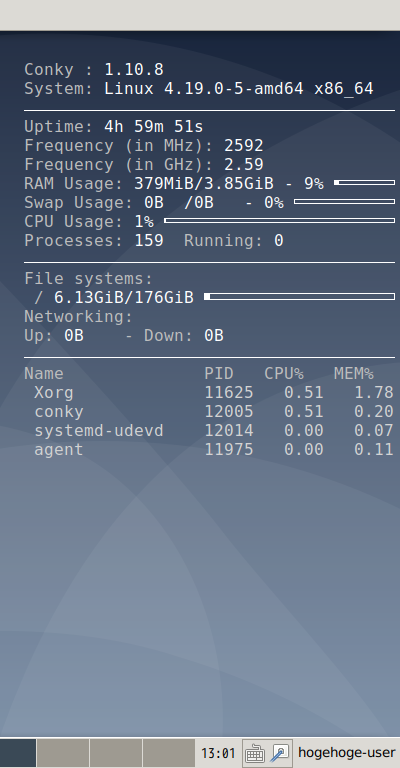Open the 13:01 clock in the taskbar
The height and width of the screenshot is (768, 400).
click(218, 753)
